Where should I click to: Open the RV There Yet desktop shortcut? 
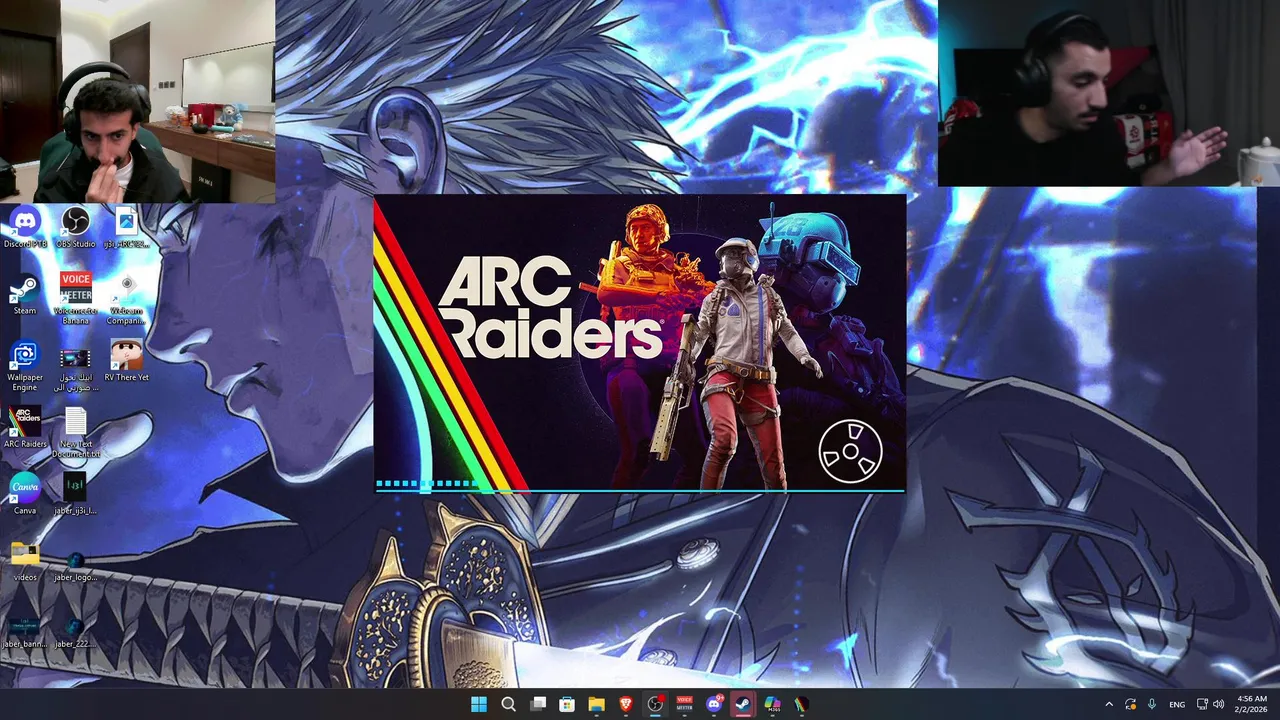(126, 361)
